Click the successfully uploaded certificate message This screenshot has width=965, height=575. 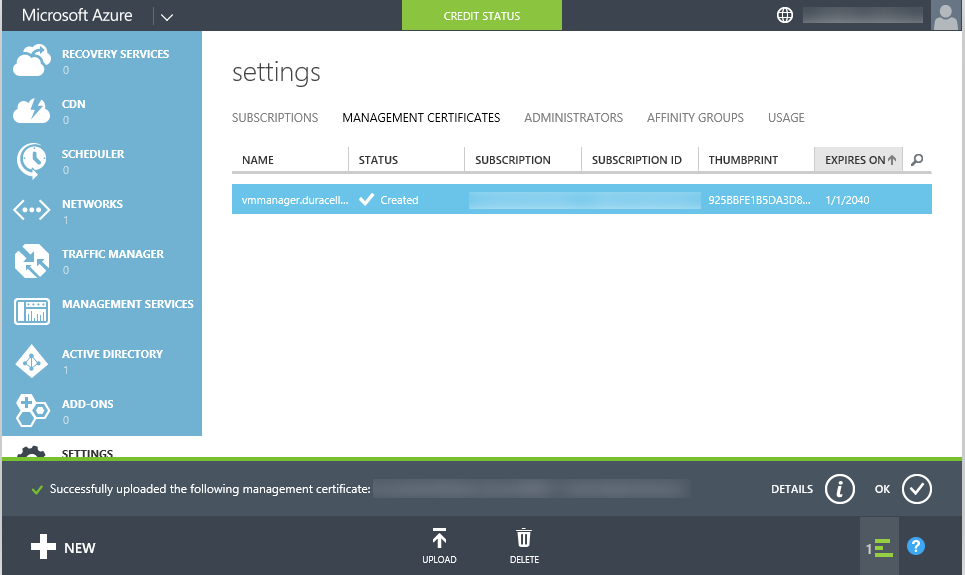tap(210, 489)
